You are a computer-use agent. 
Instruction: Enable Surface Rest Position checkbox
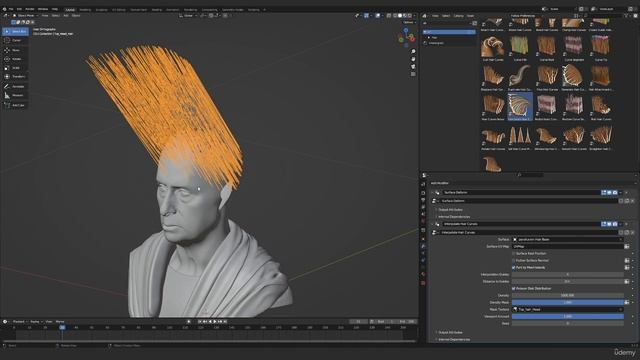coord(514,253)
